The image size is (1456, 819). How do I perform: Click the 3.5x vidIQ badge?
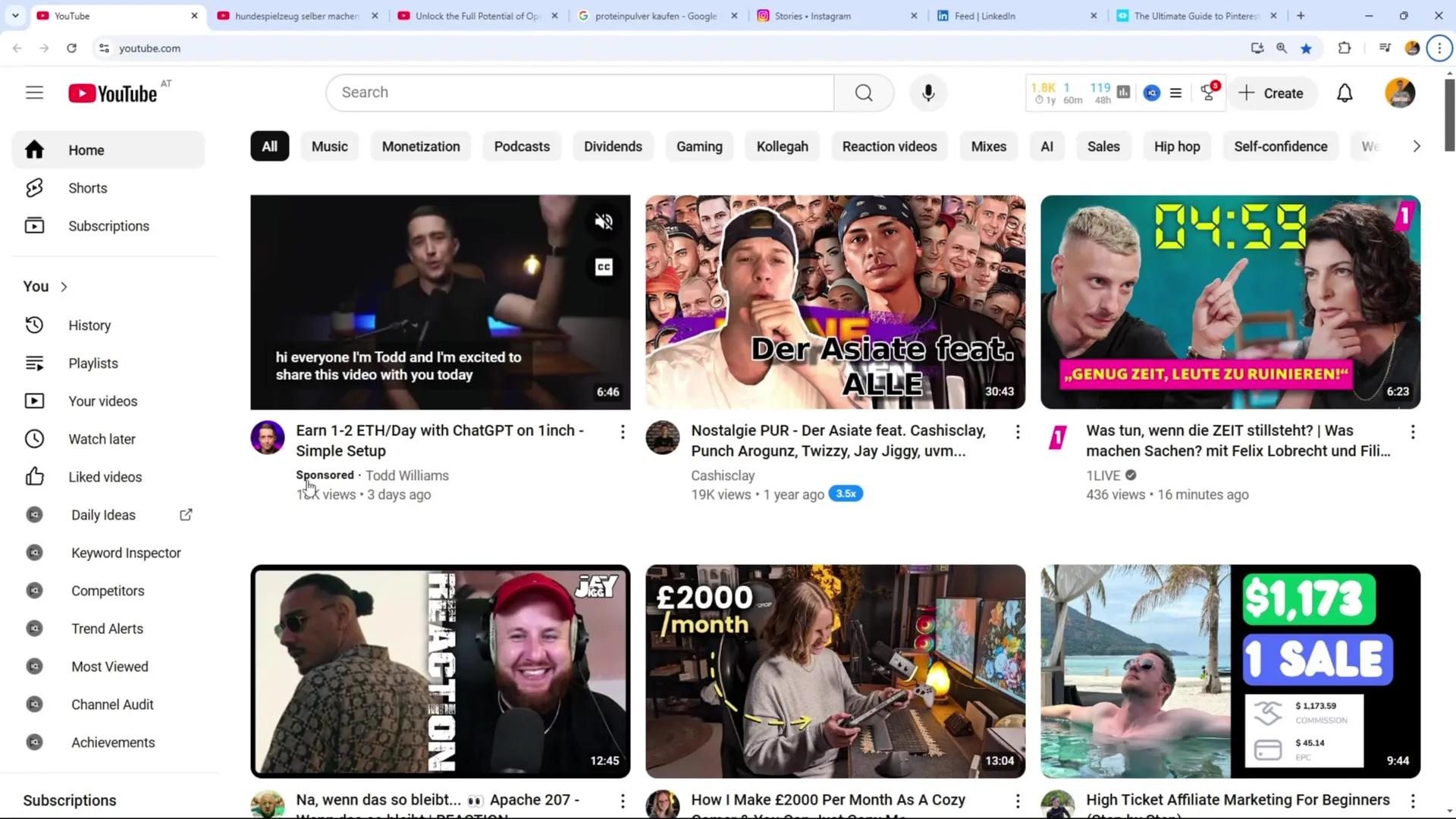[x=846, y=494]
